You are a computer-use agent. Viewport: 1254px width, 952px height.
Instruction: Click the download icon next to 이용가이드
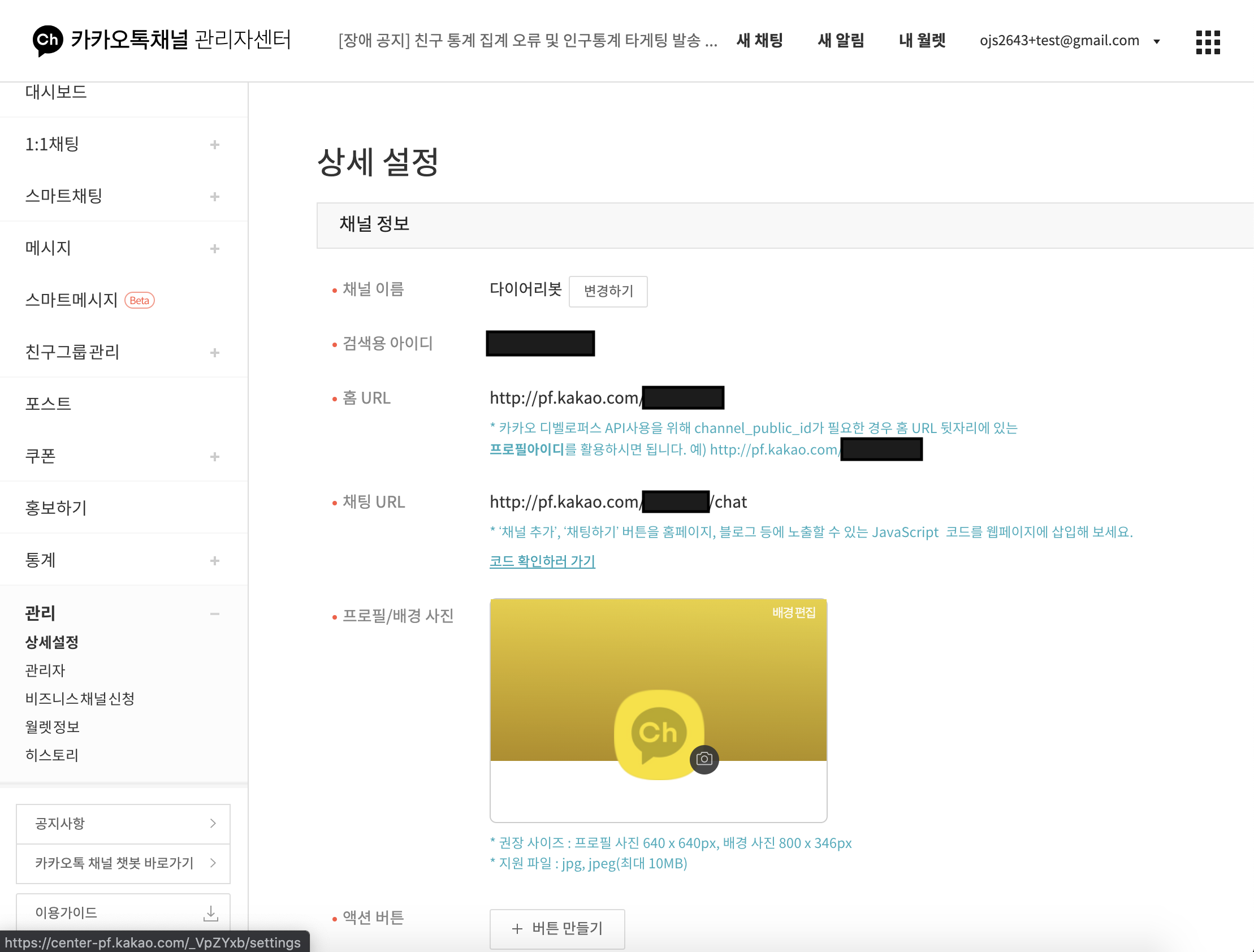210,912
